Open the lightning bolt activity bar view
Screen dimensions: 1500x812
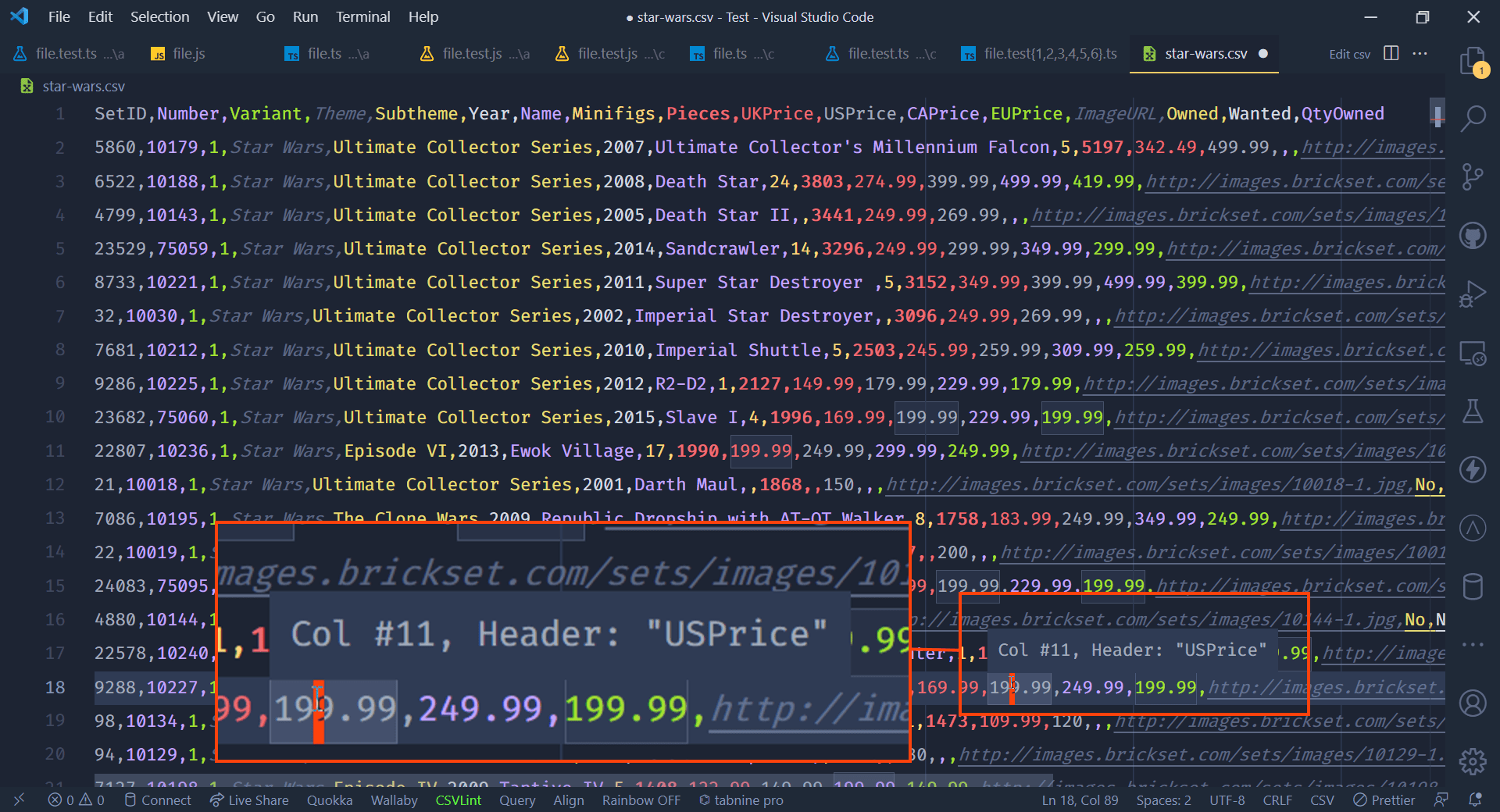pos(1473,469)
